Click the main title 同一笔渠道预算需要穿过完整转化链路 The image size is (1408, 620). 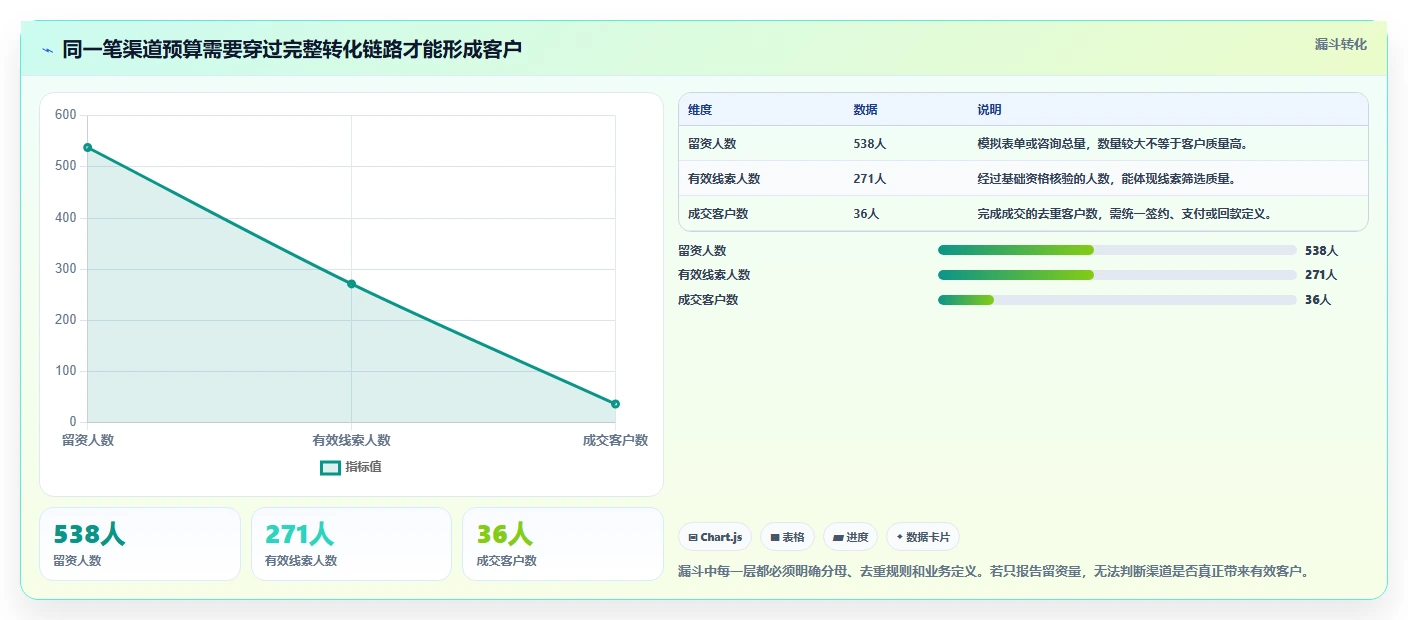tap(292, 49)
